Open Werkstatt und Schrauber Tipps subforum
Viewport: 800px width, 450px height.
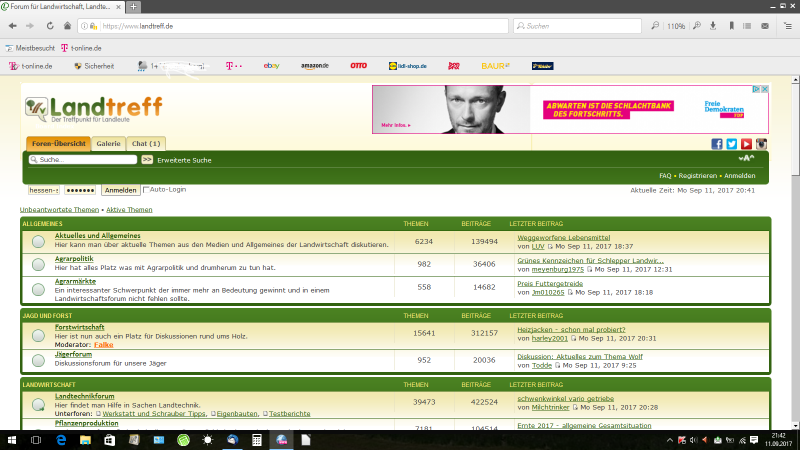click(x=154, y=414)
